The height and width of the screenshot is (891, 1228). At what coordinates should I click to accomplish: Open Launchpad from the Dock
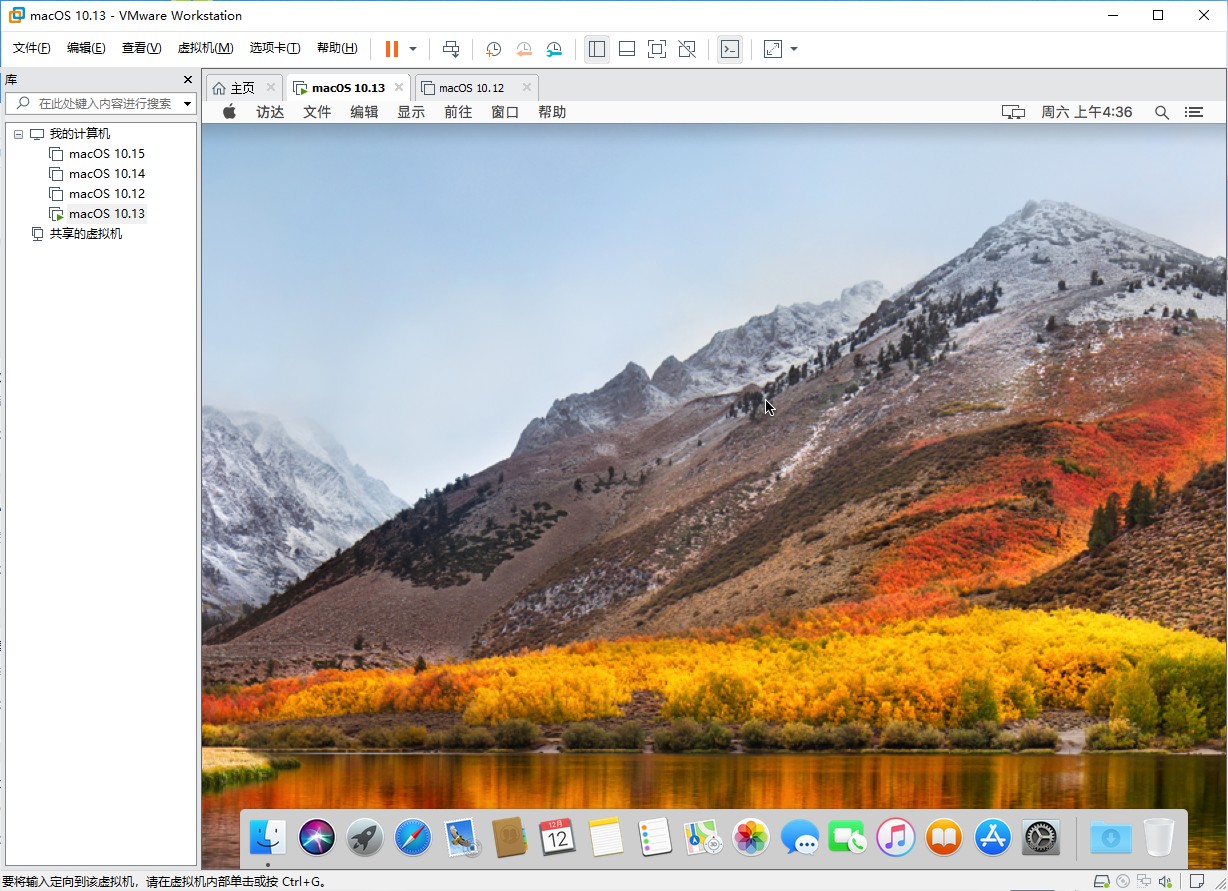[x=364, y=838]
